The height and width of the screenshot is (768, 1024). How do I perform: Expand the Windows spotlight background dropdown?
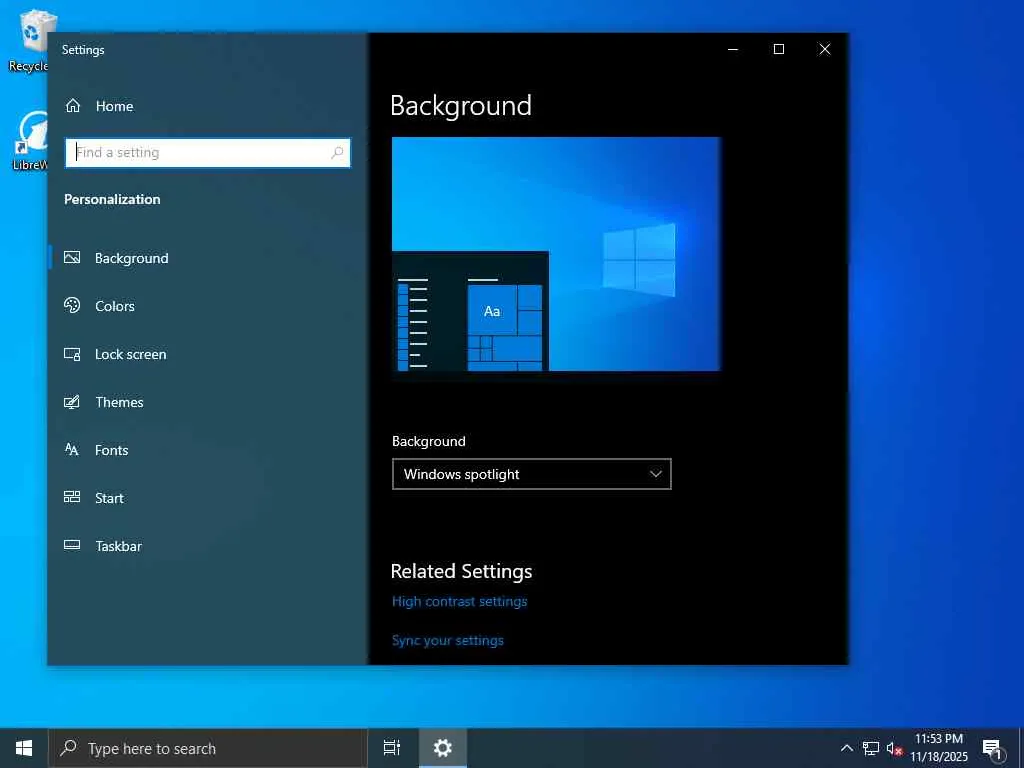[x=532, y=474]
